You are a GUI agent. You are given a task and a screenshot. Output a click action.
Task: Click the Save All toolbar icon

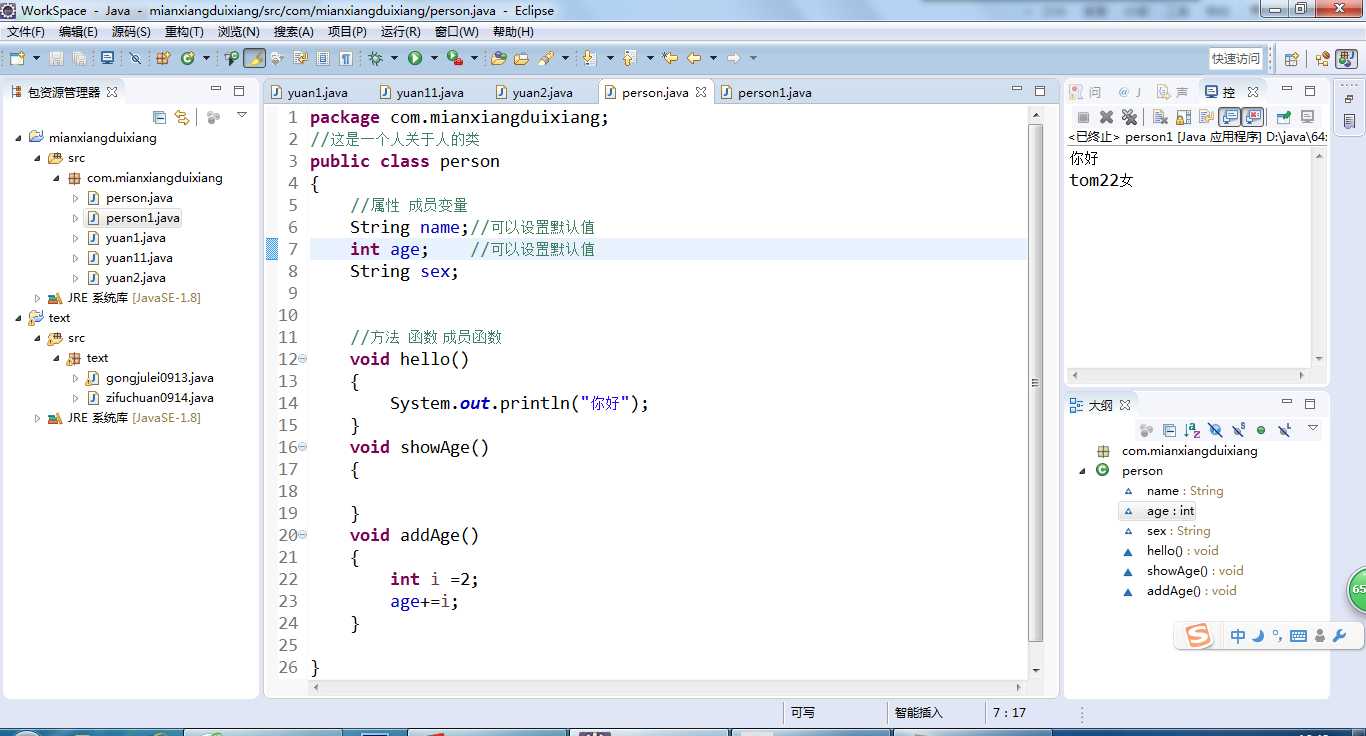tap(78, 58)
